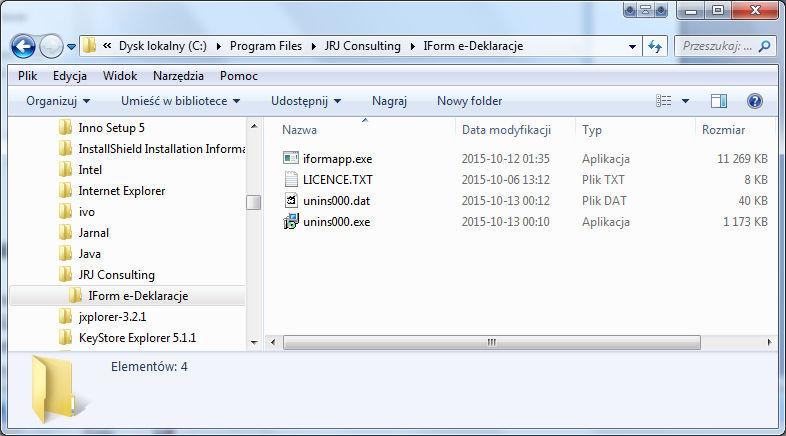Click the folder tree scroll down arrow
This screenshot has height=436, width=786.
254,343
